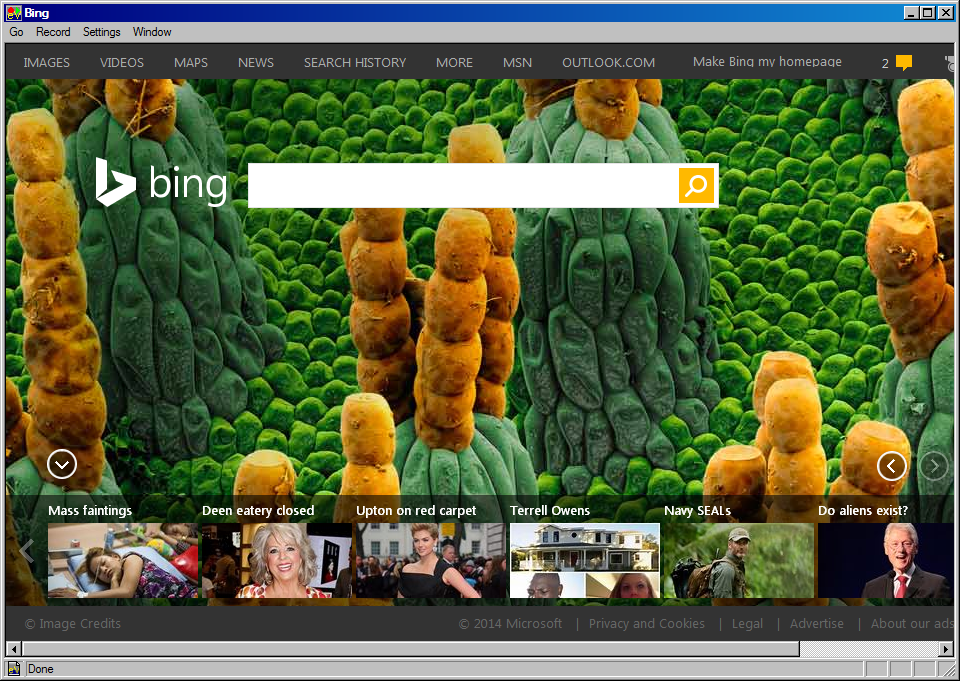Click the Privacy and Cookies link
Screen dimensions: 960x681
646,623
